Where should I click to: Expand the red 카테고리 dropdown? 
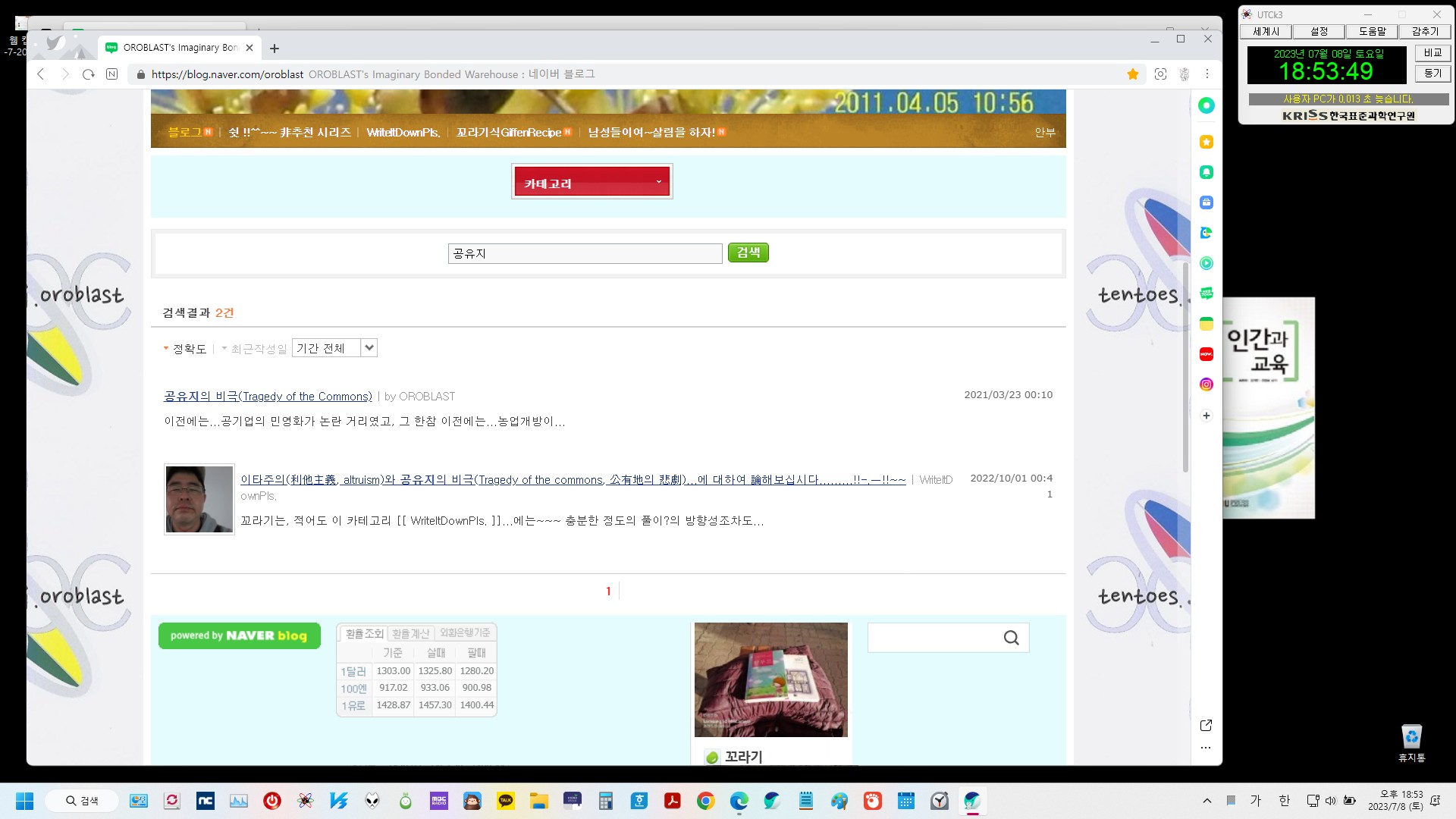point(591,182)
